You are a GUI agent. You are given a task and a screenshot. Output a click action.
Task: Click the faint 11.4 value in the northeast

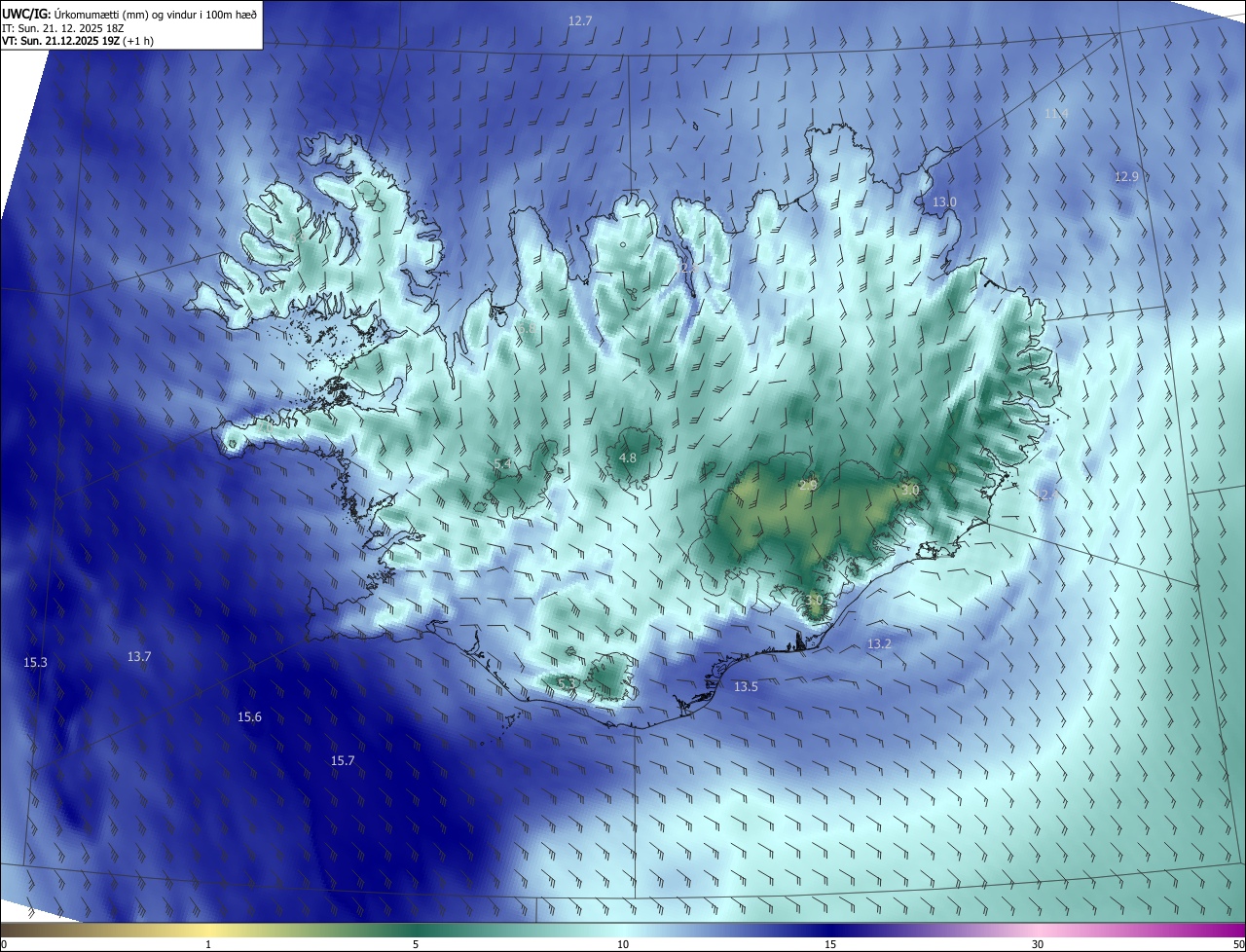1056,114
